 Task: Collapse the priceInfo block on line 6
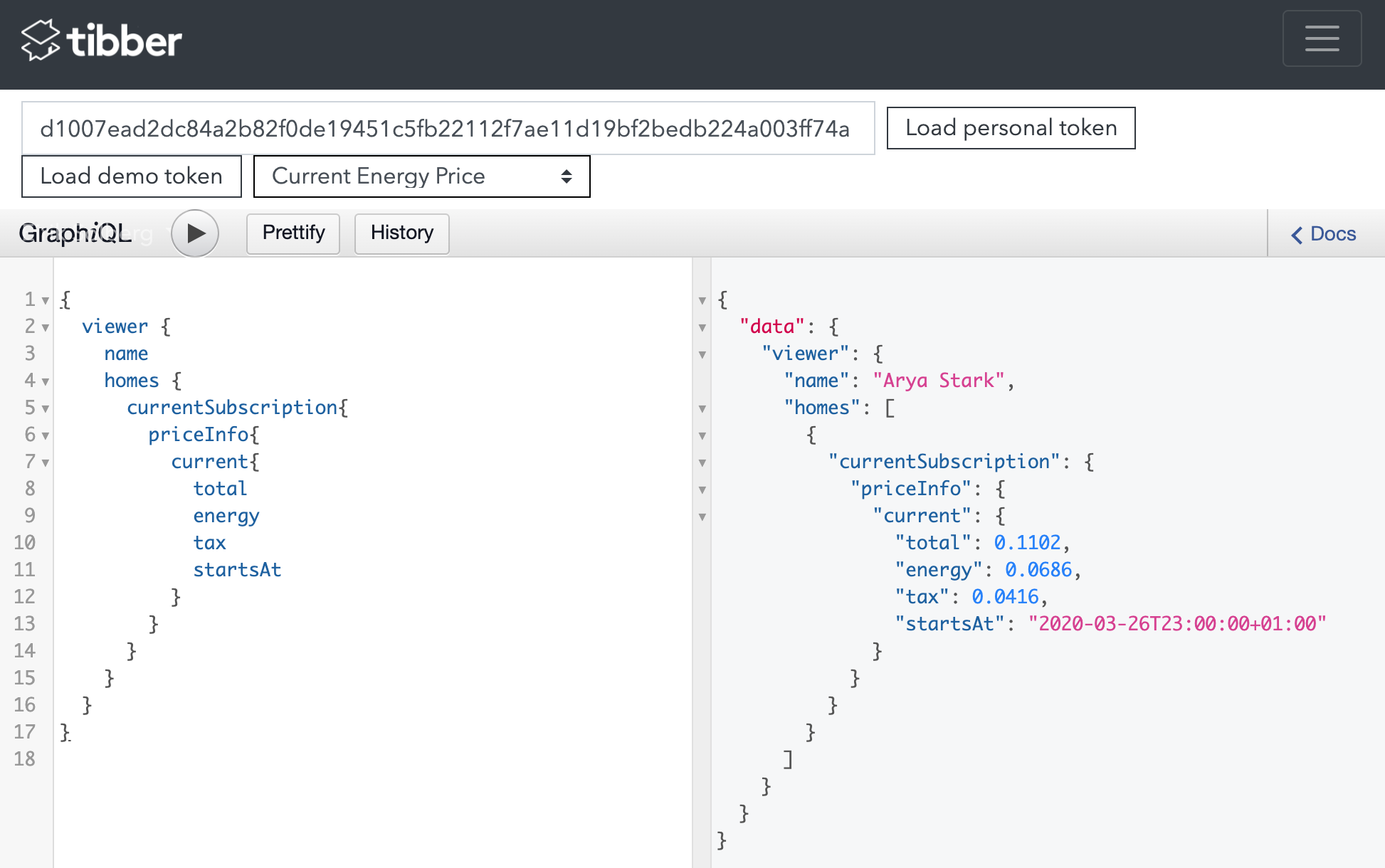pyautogui.click(x=46, y=435)
